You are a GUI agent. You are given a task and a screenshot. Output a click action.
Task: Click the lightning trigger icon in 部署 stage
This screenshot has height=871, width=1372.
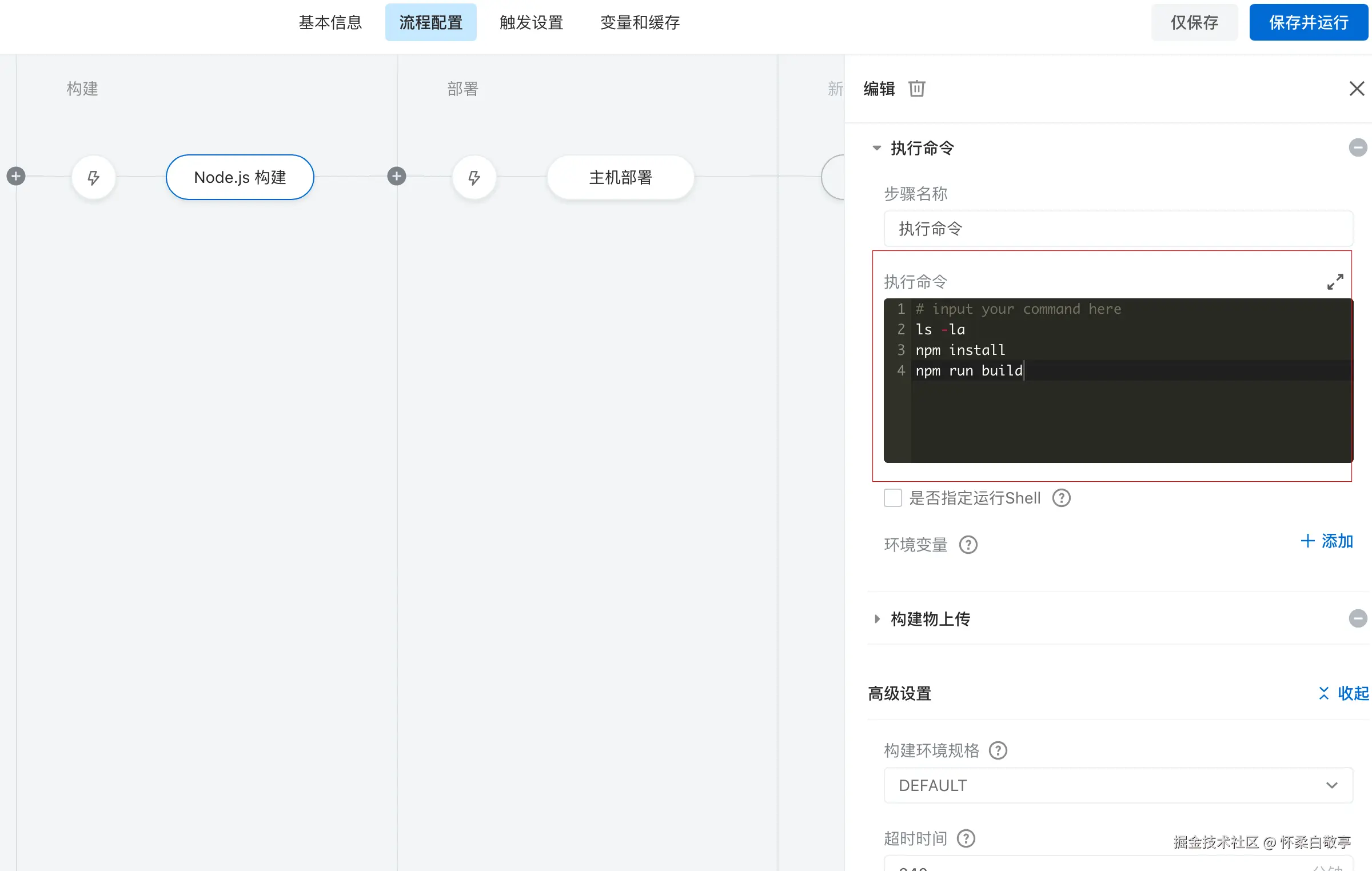[x=474, y=177]
